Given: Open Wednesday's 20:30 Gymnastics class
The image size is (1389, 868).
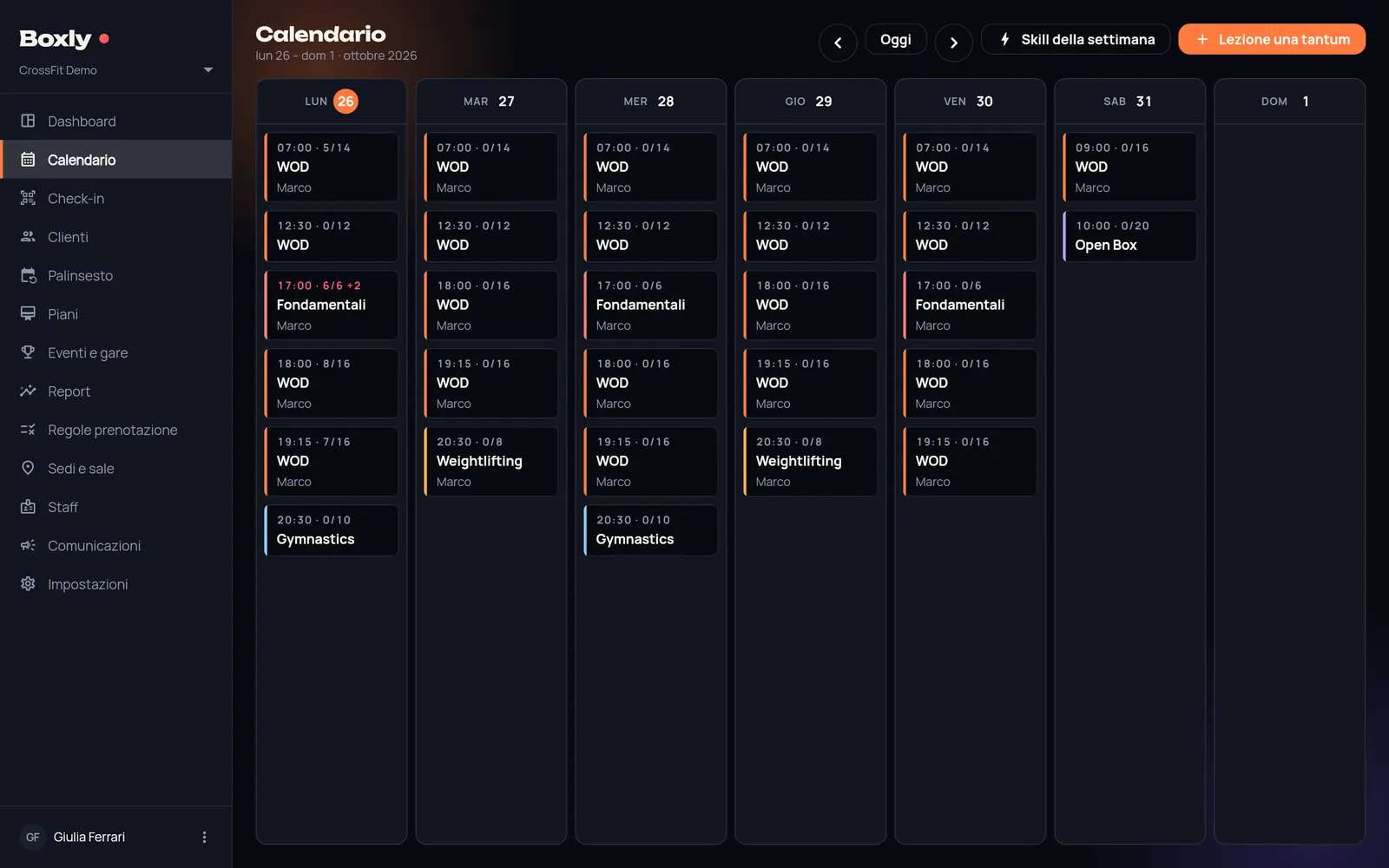Looking at the screenshot, I should 651,529.
